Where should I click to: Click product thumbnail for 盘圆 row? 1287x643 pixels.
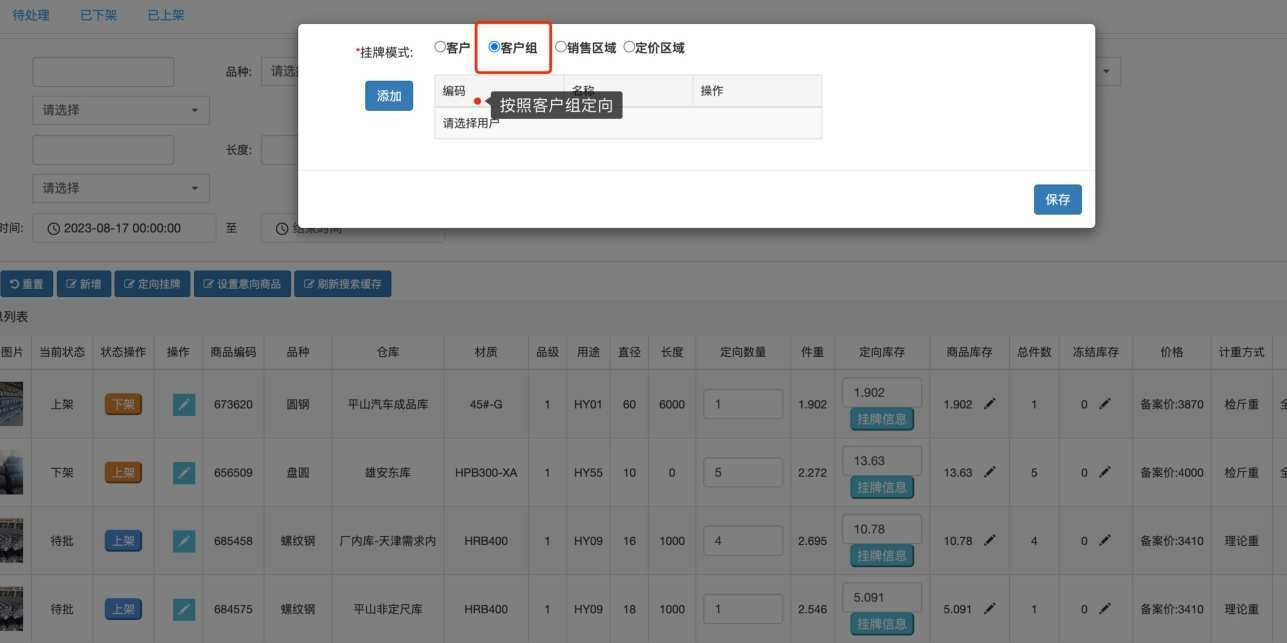click(11, 472)
